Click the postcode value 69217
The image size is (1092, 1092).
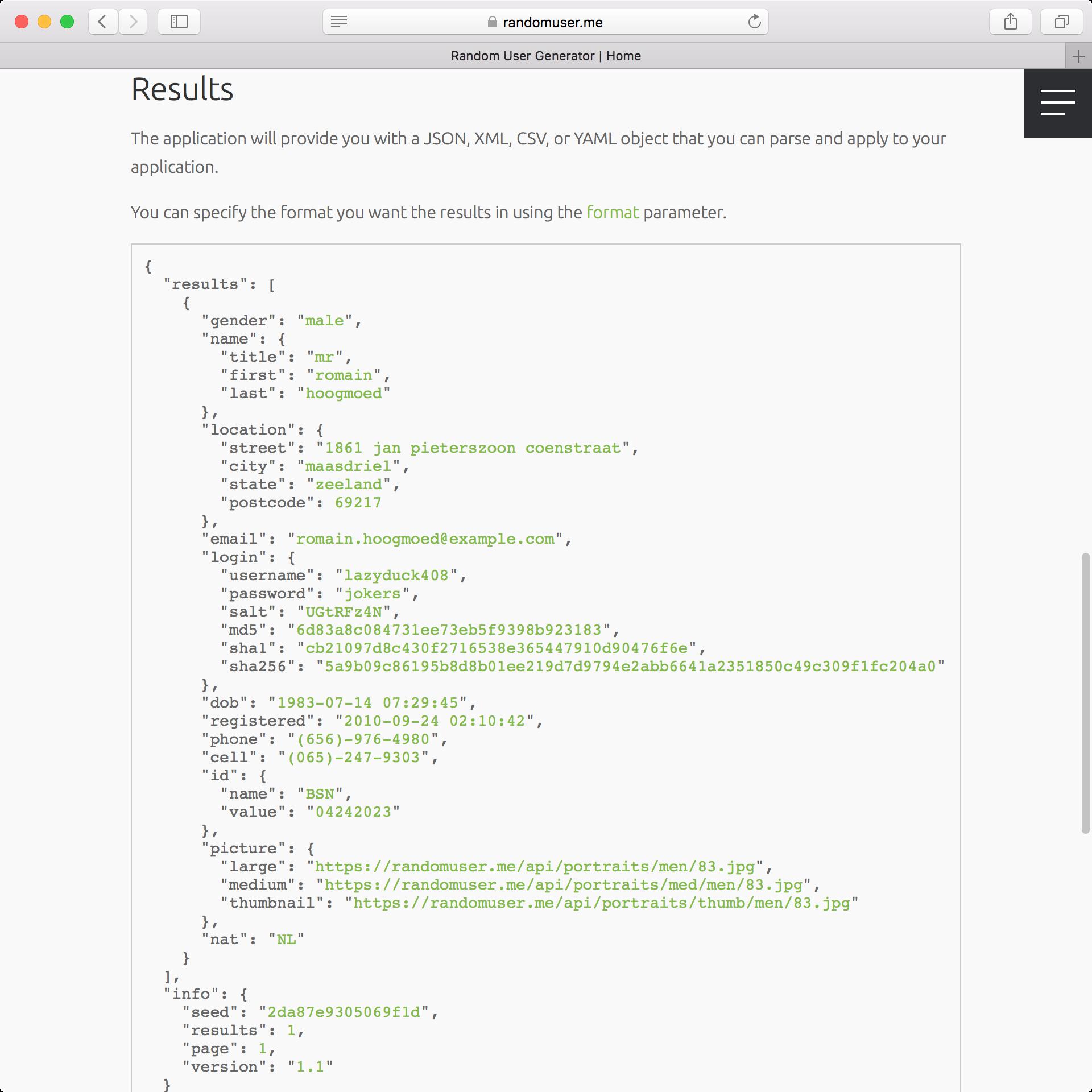[358, 503]
